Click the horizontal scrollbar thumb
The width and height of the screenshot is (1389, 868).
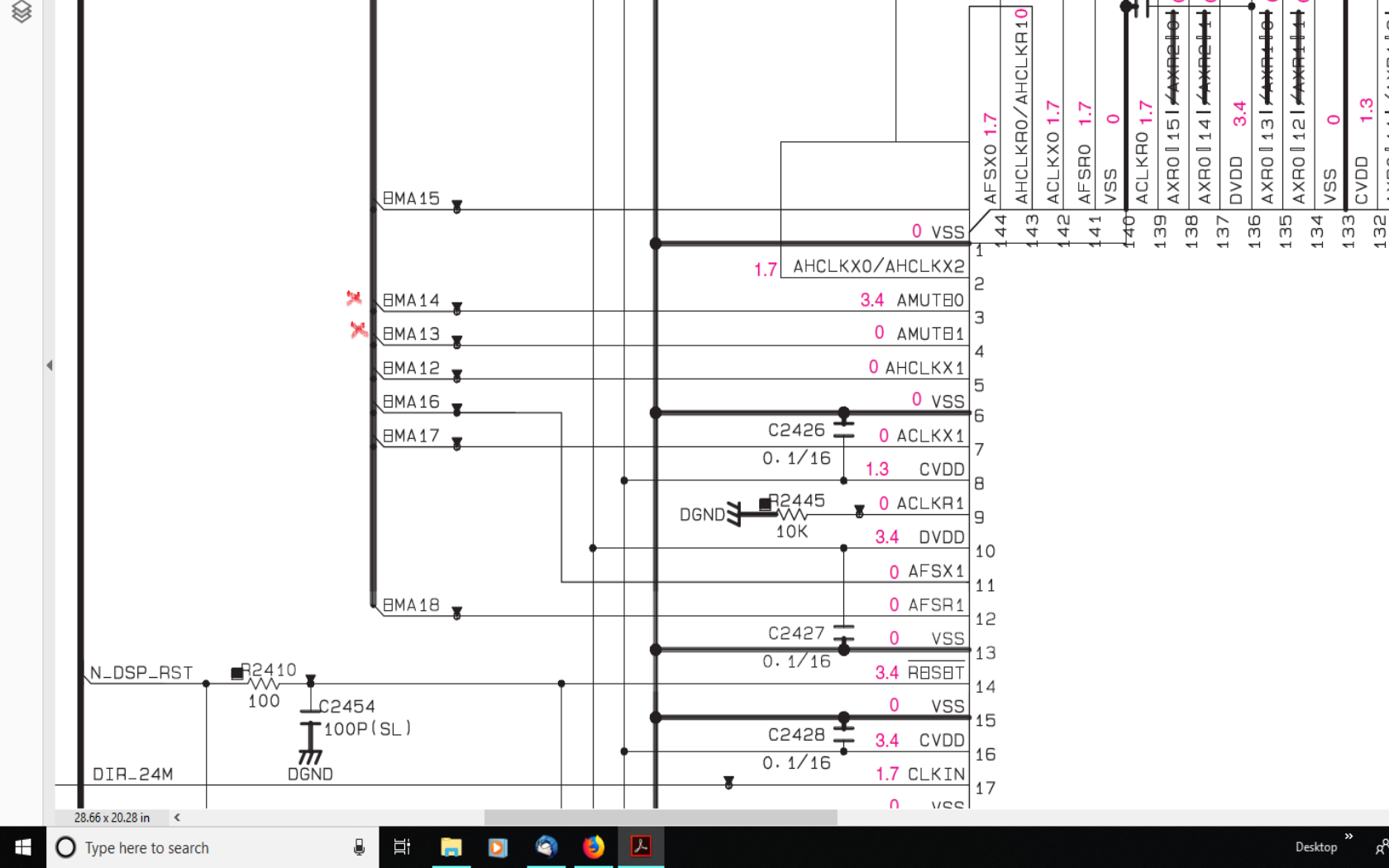click(661, 818)
